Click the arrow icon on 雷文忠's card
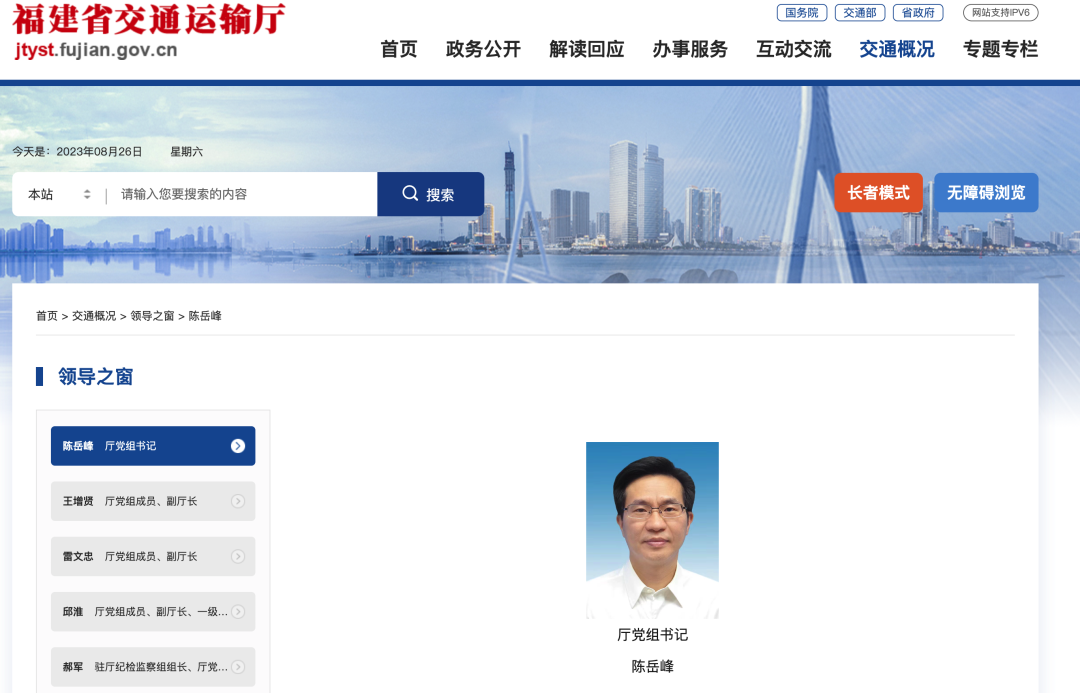 [x=237, y=556]
